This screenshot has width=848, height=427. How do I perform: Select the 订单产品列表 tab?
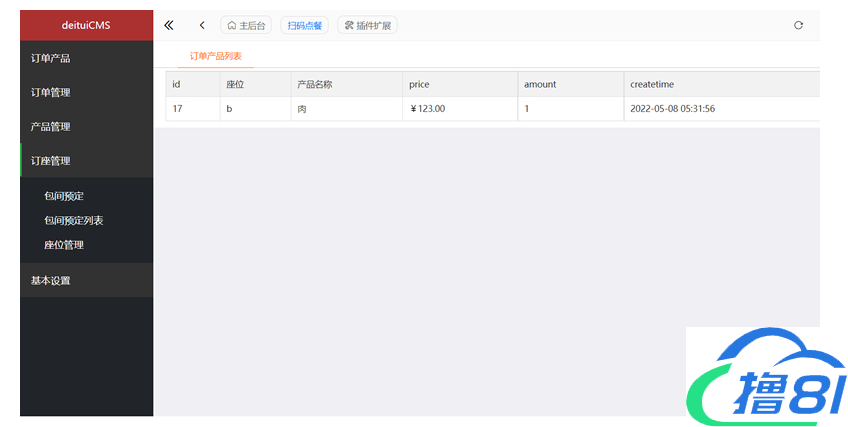click(215, 56)
